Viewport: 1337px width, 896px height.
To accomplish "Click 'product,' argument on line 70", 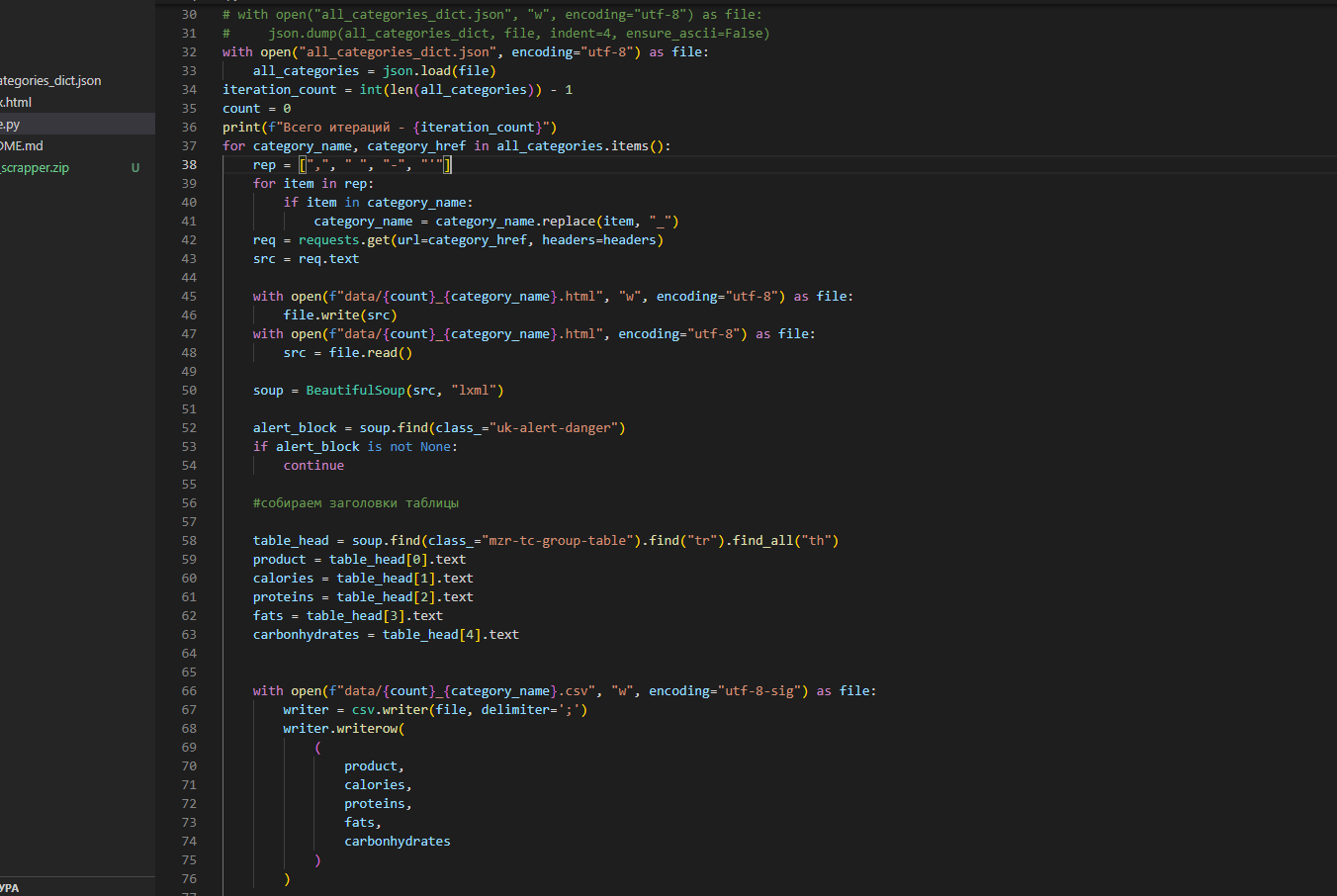I will pyautogui.click(x=375, y=765).
